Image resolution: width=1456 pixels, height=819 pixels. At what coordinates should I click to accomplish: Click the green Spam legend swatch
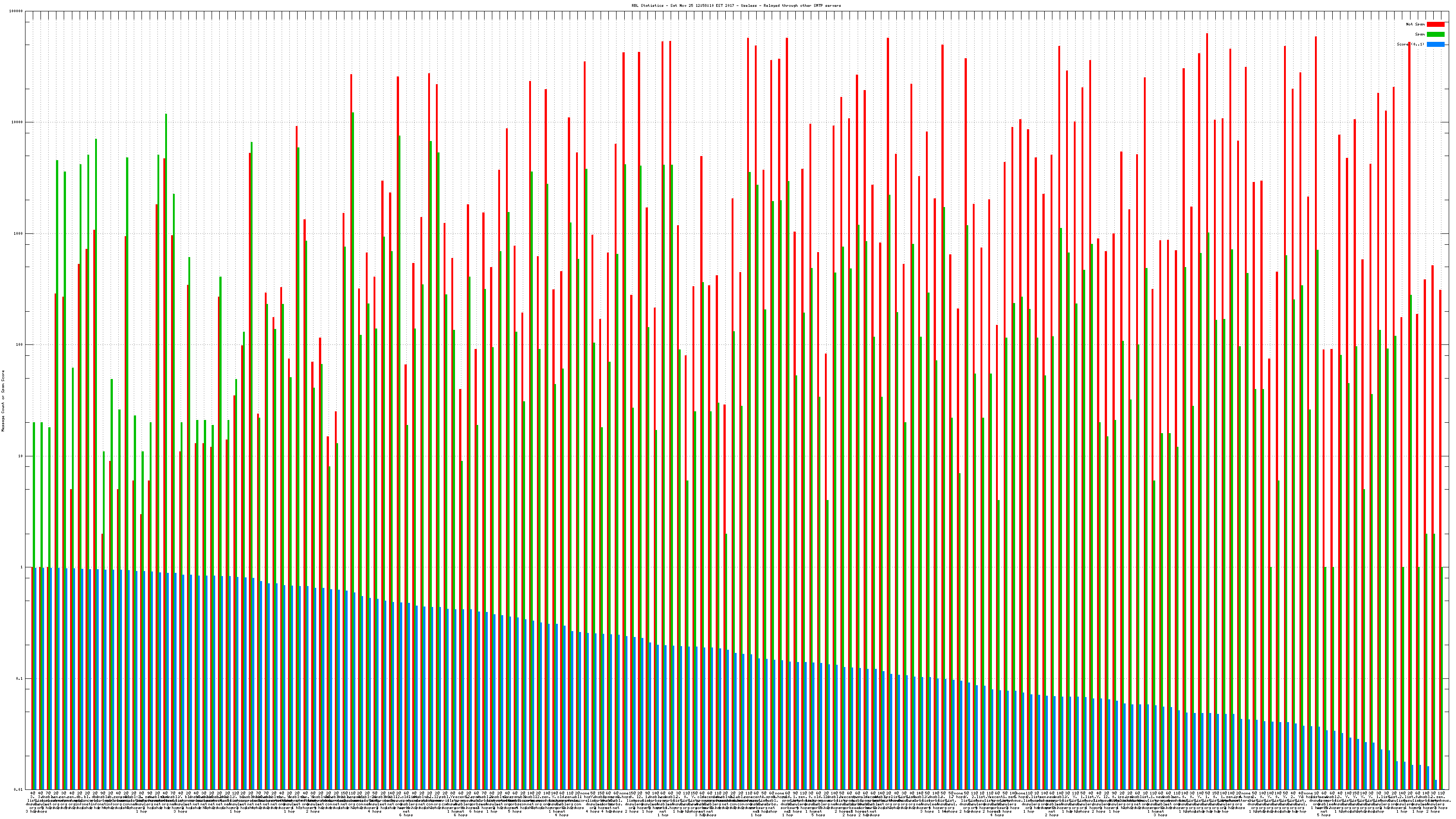1435,35
